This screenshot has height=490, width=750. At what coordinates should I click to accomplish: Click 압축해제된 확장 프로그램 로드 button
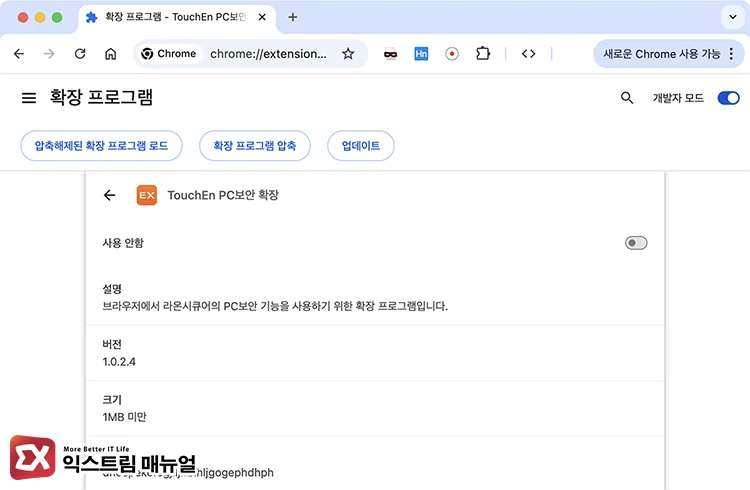(x=101, y=145)
